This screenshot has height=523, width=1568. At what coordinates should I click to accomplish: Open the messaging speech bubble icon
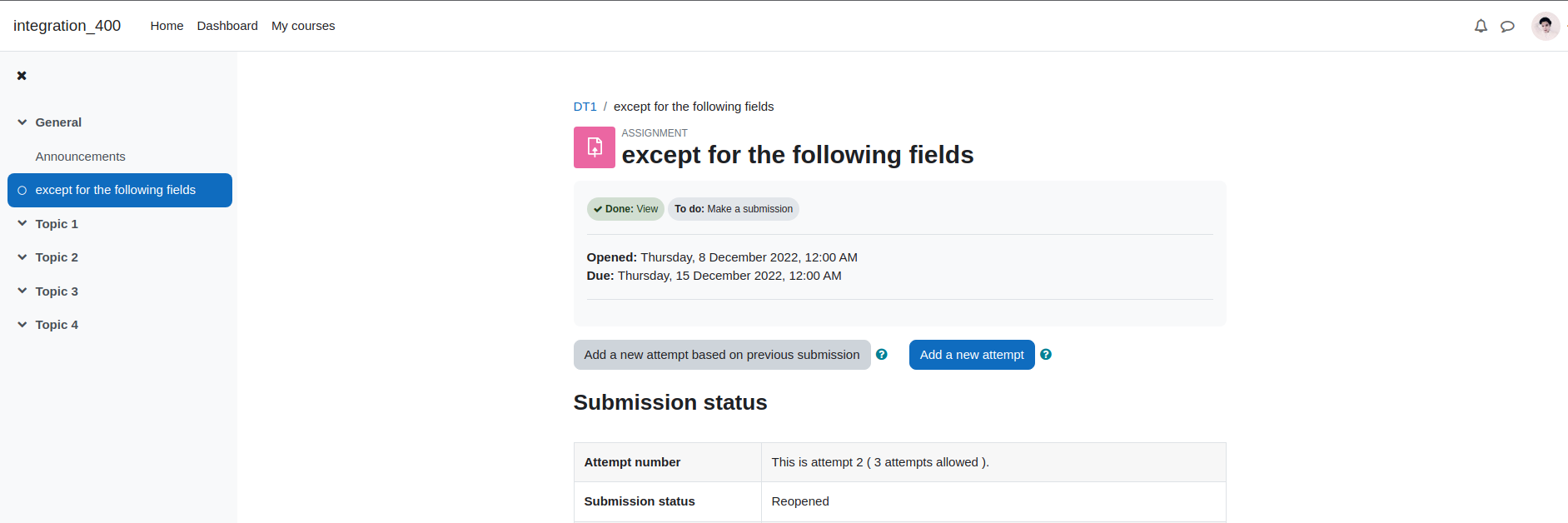pyautogui.click(x=1507, y=26)
